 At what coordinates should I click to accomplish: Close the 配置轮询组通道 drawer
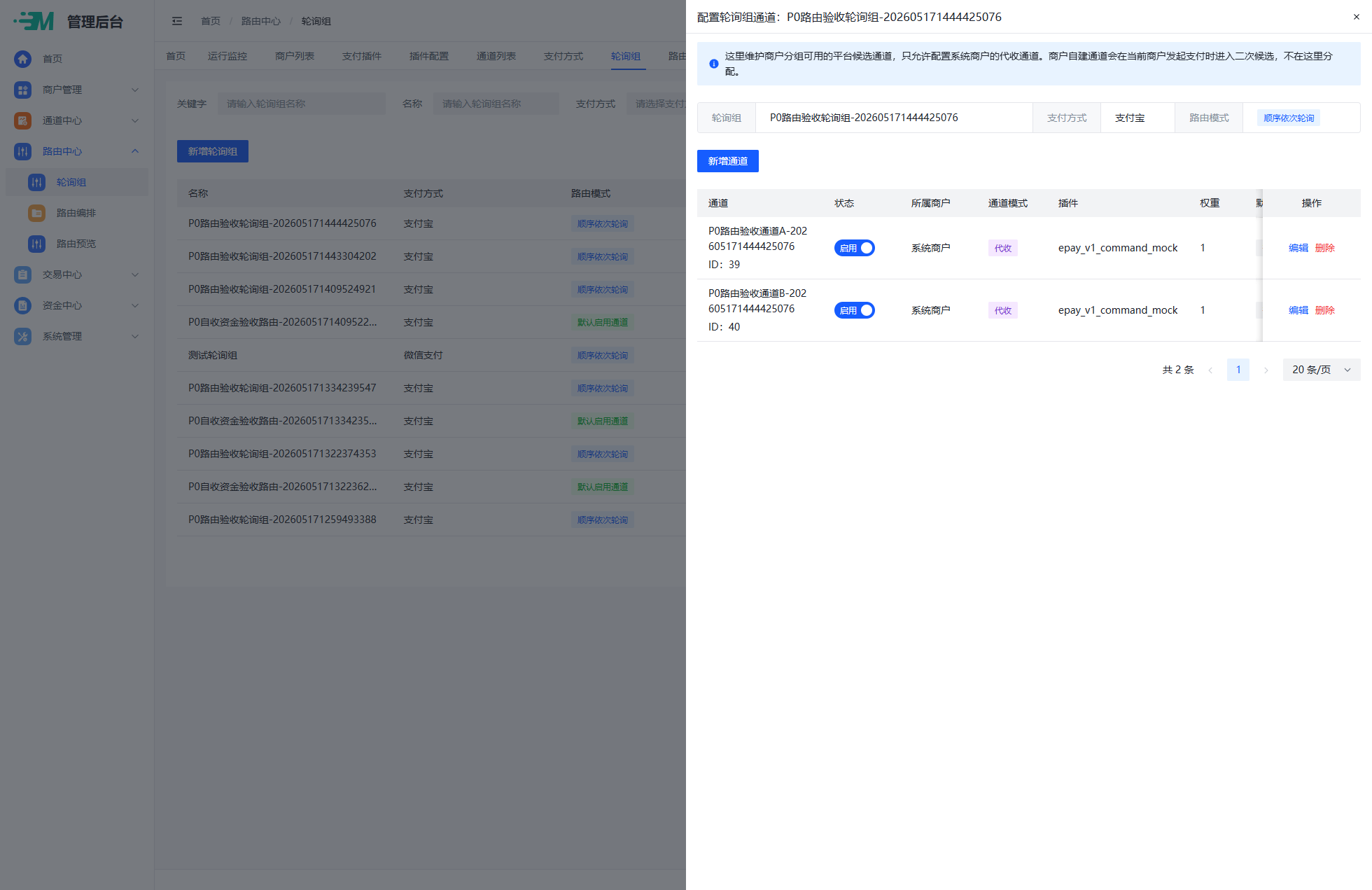point(1356,17)
